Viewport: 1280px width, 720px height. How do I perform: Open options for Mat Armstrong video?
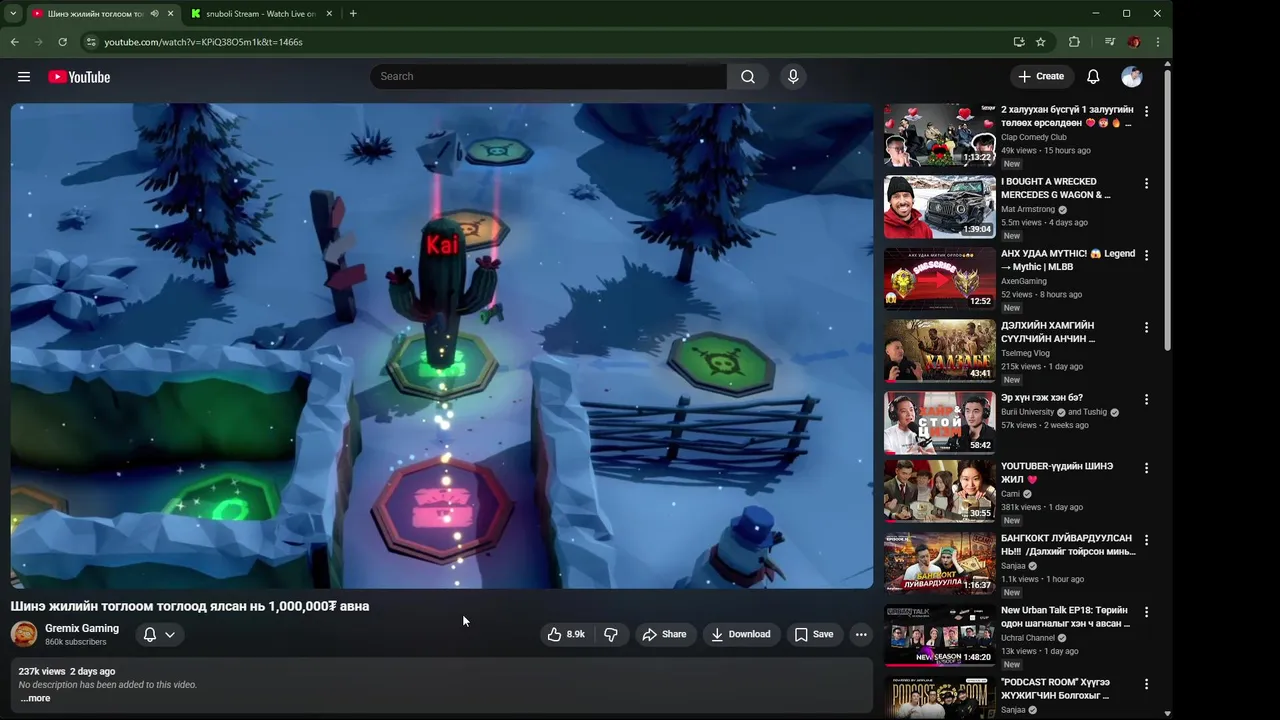(x=1146, y=183)
